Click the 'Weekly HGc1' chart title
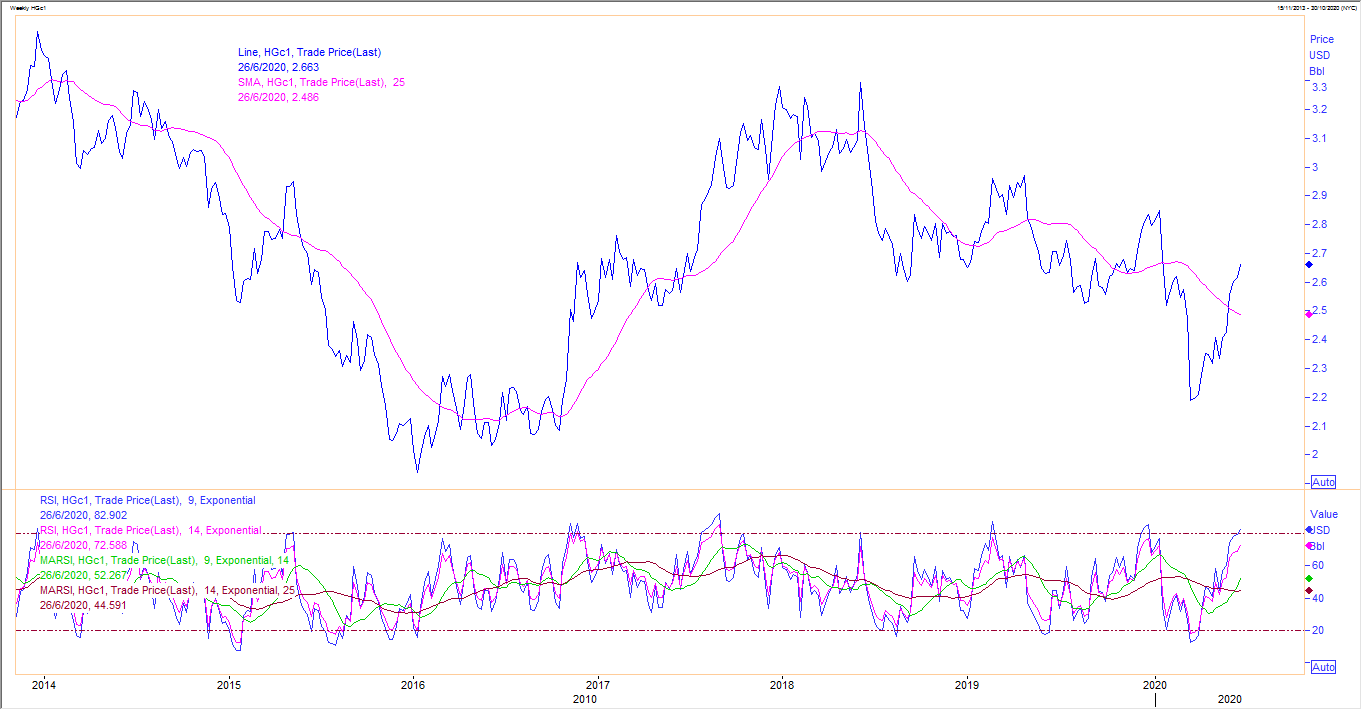This screenshot has width=1362, height=710. click(28, 8)
